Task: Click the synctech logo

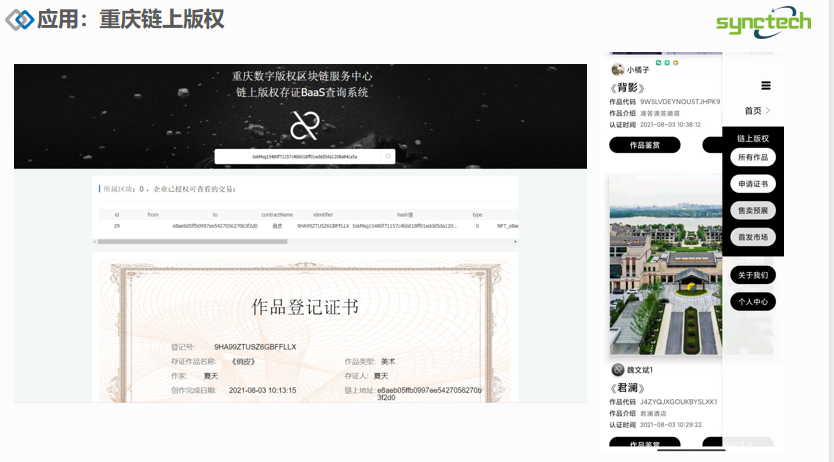Action: click(763, 22)
